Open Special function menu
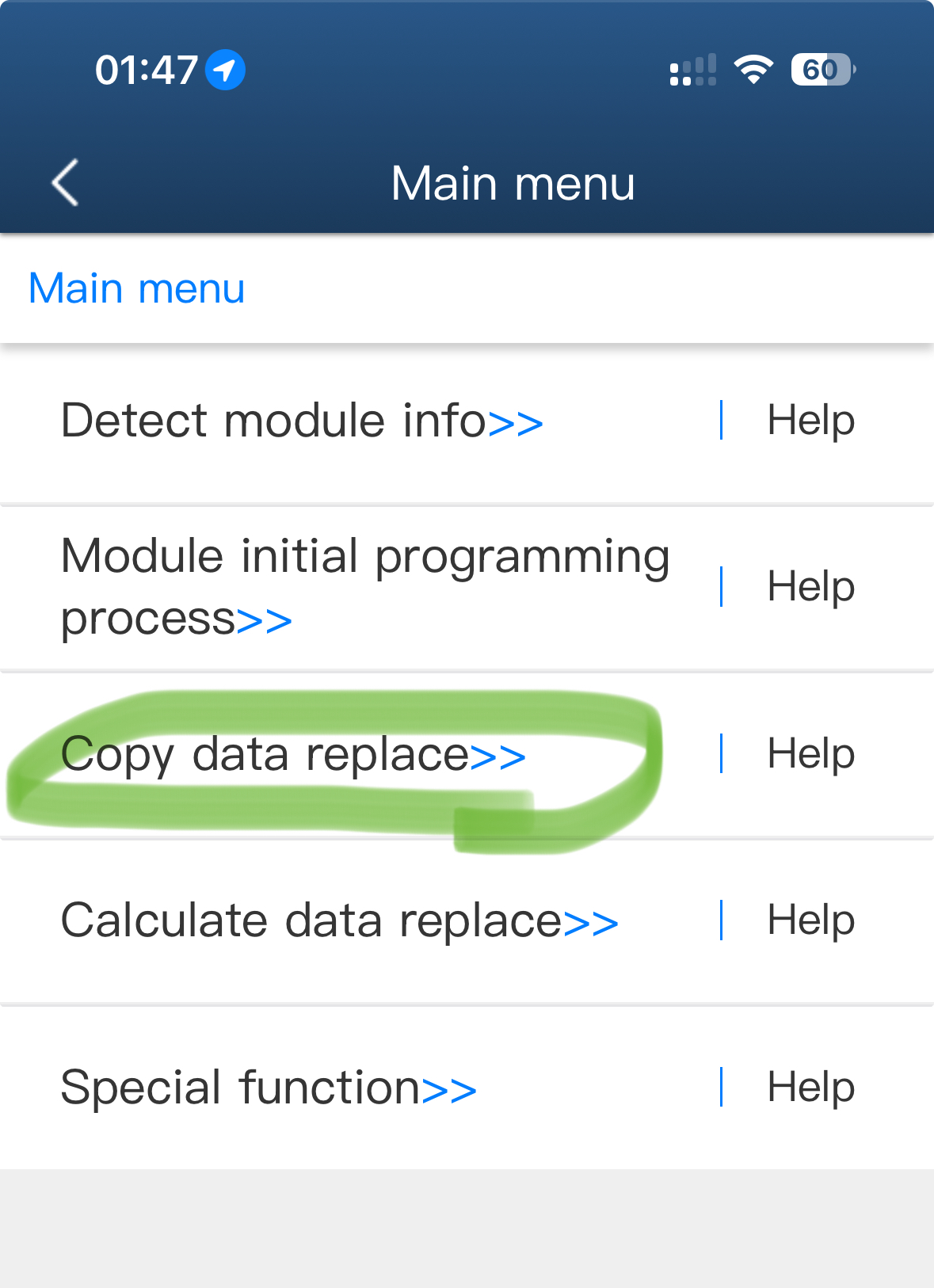 (240, 1088)
